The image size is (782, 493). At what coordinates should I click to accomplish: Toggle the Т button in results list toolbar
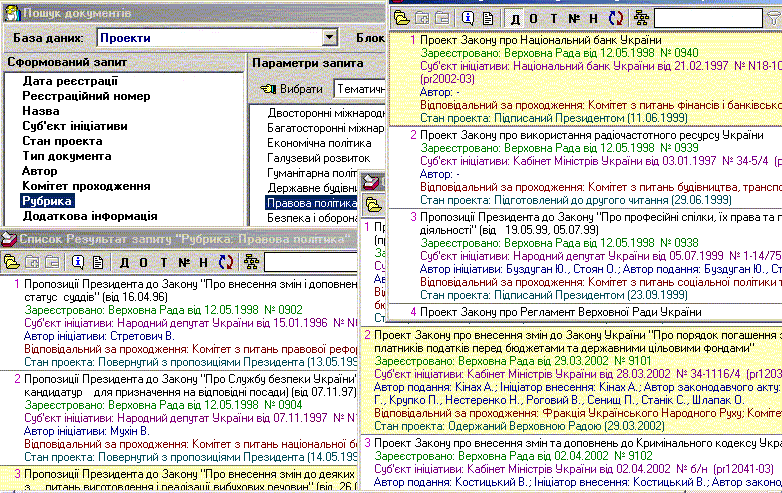point(163,262)
